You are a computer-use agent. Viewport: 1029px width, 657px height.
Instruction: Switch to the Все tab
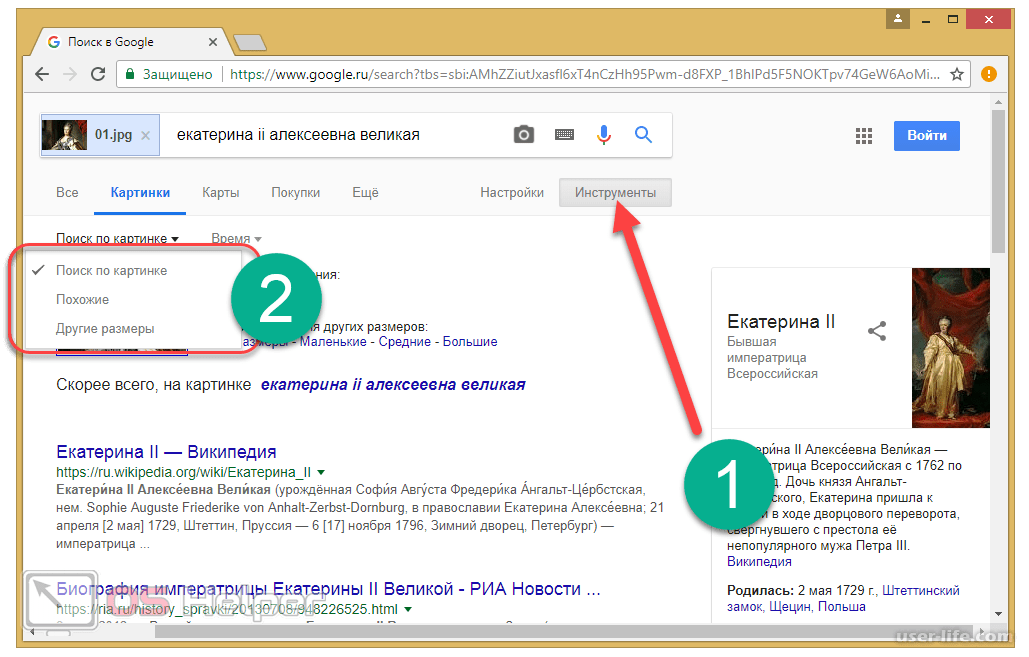click(67, 192)
